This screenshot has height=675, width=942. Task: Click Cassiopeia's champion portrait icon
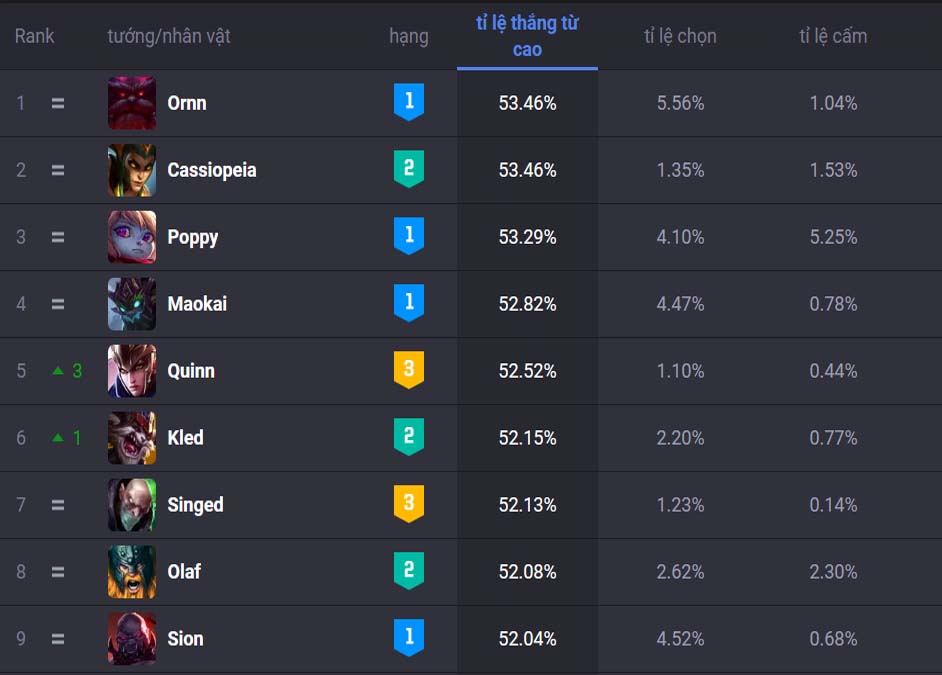coord(132,170)
